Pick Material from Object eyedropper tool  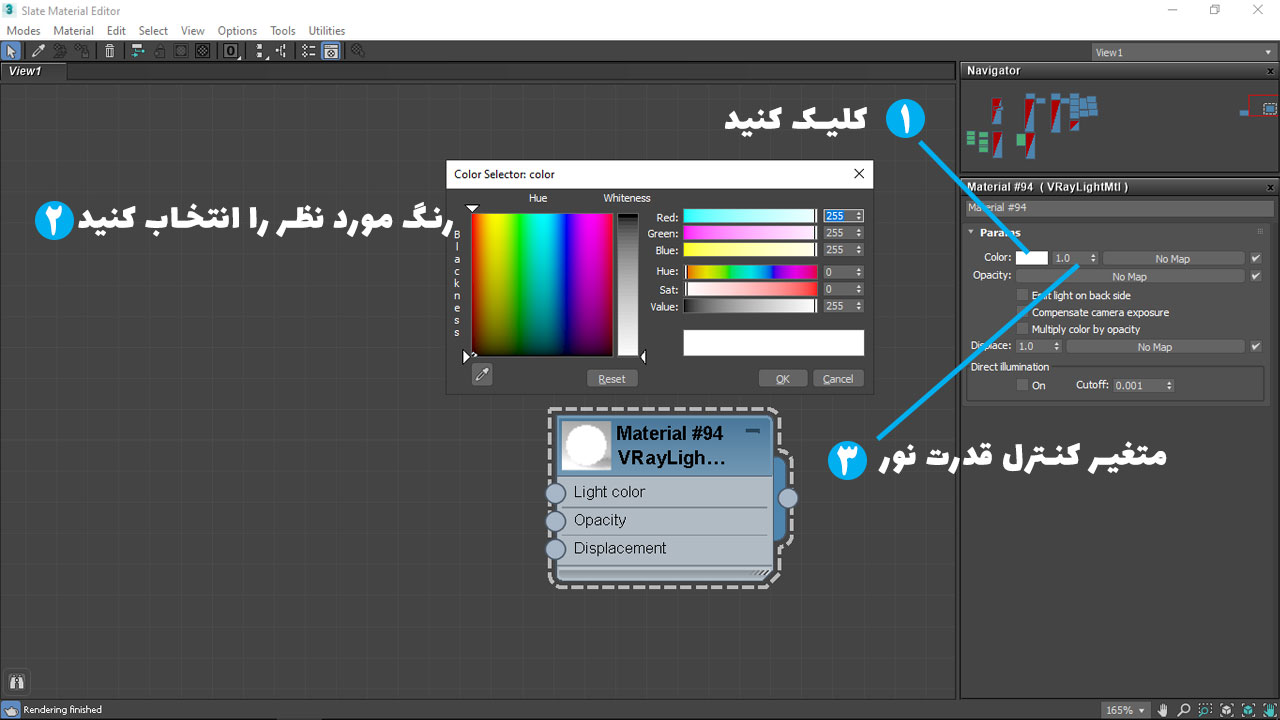coord(38,51)
